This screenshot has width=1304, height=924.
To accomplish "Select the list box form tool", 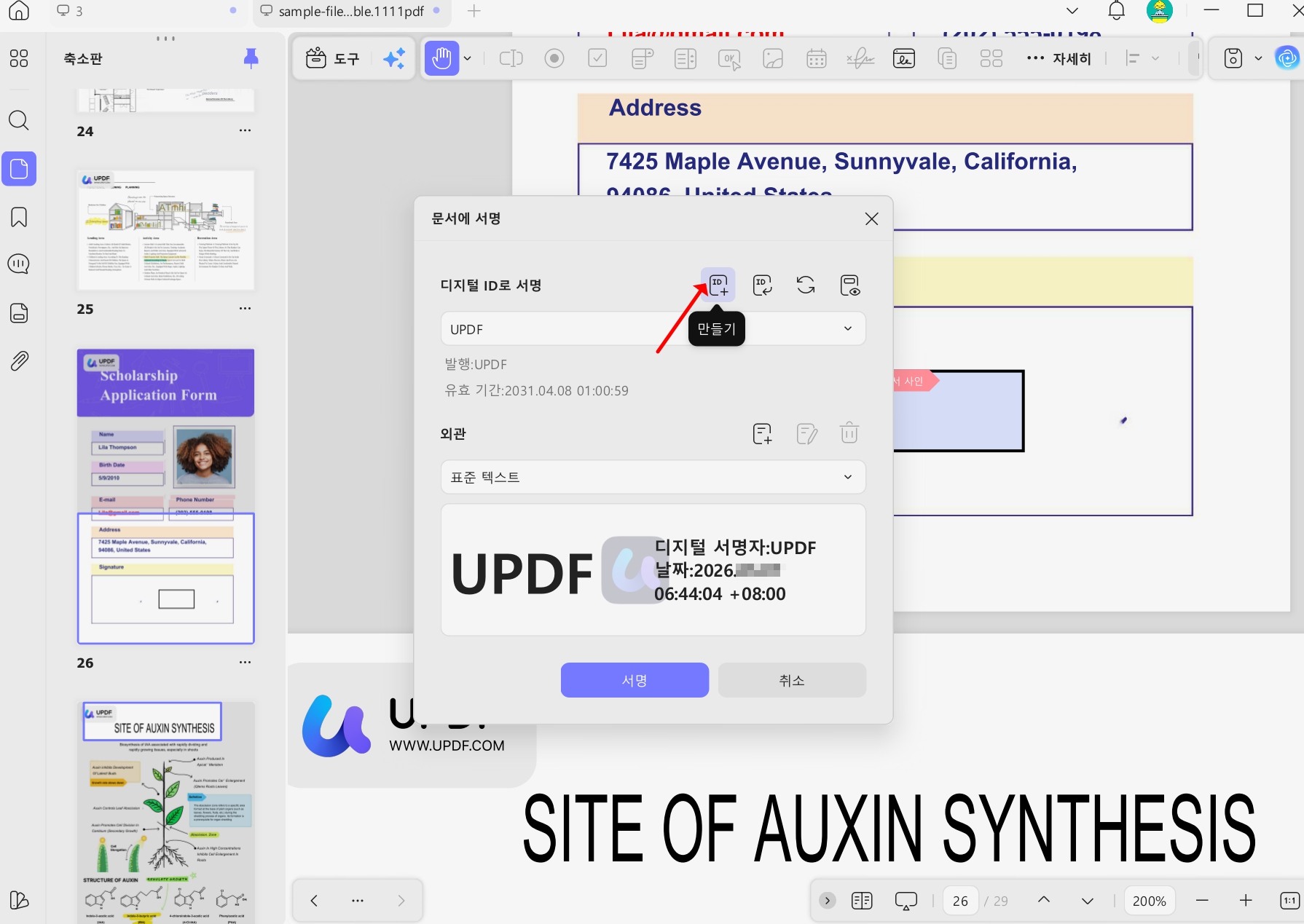I will tap(686, 58).
